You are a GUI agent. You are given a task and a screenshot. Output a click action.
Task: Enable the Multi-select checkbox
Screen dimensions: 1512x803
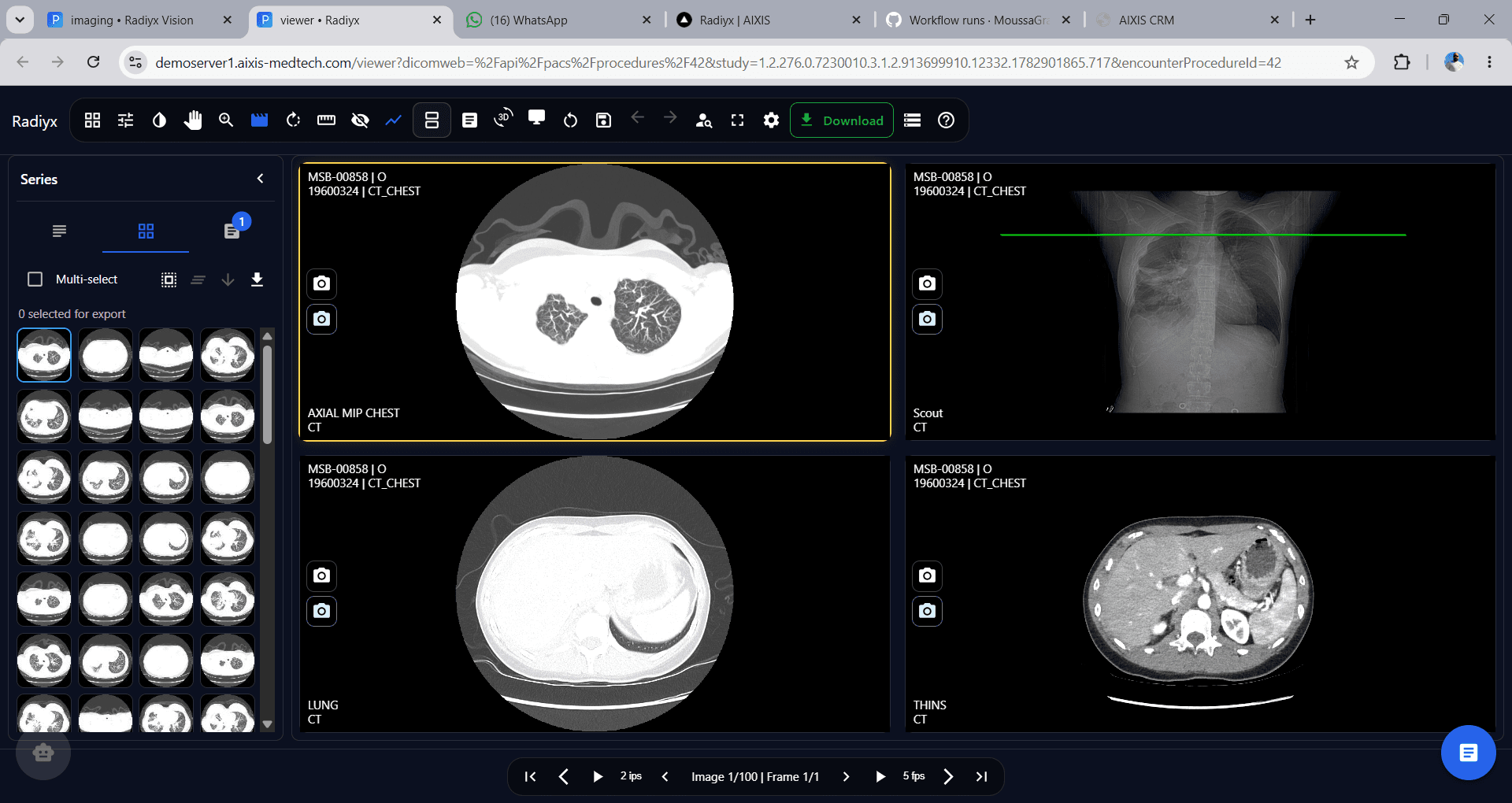point(35,279)
